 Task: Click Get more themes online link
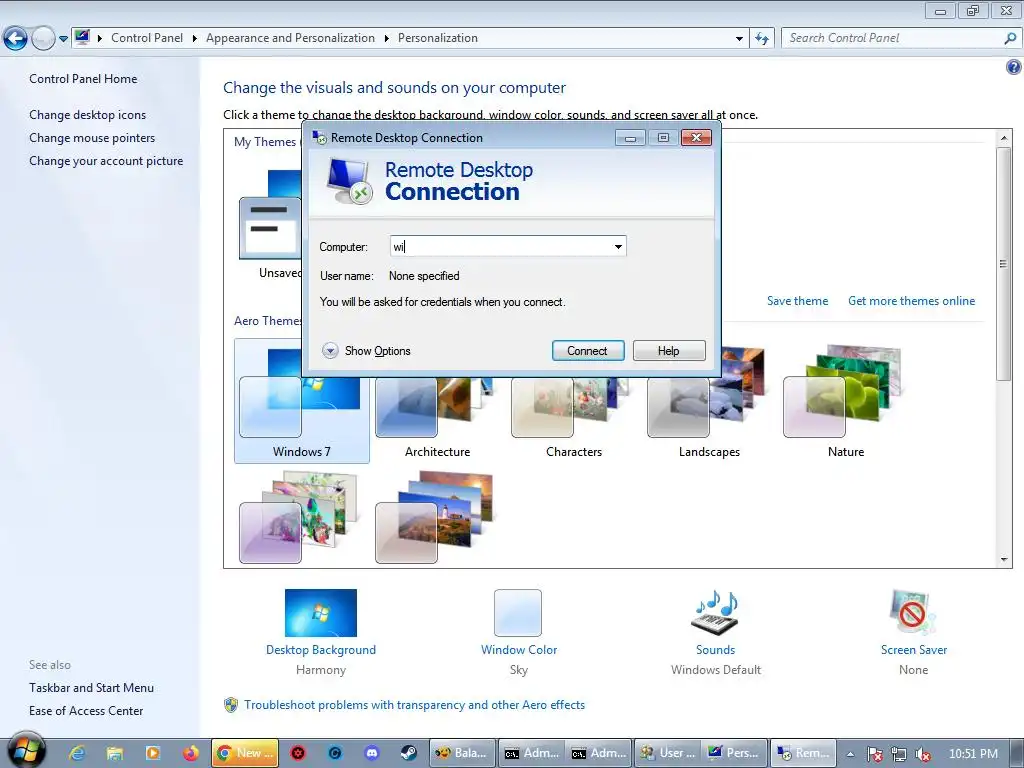911,301
